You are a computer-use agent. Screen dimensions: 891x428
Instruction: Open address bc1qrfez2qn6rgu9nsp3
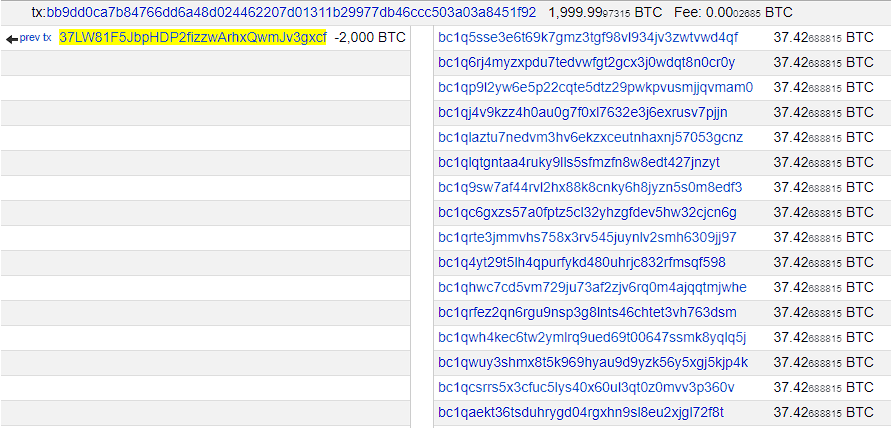[x=587, y=312]
